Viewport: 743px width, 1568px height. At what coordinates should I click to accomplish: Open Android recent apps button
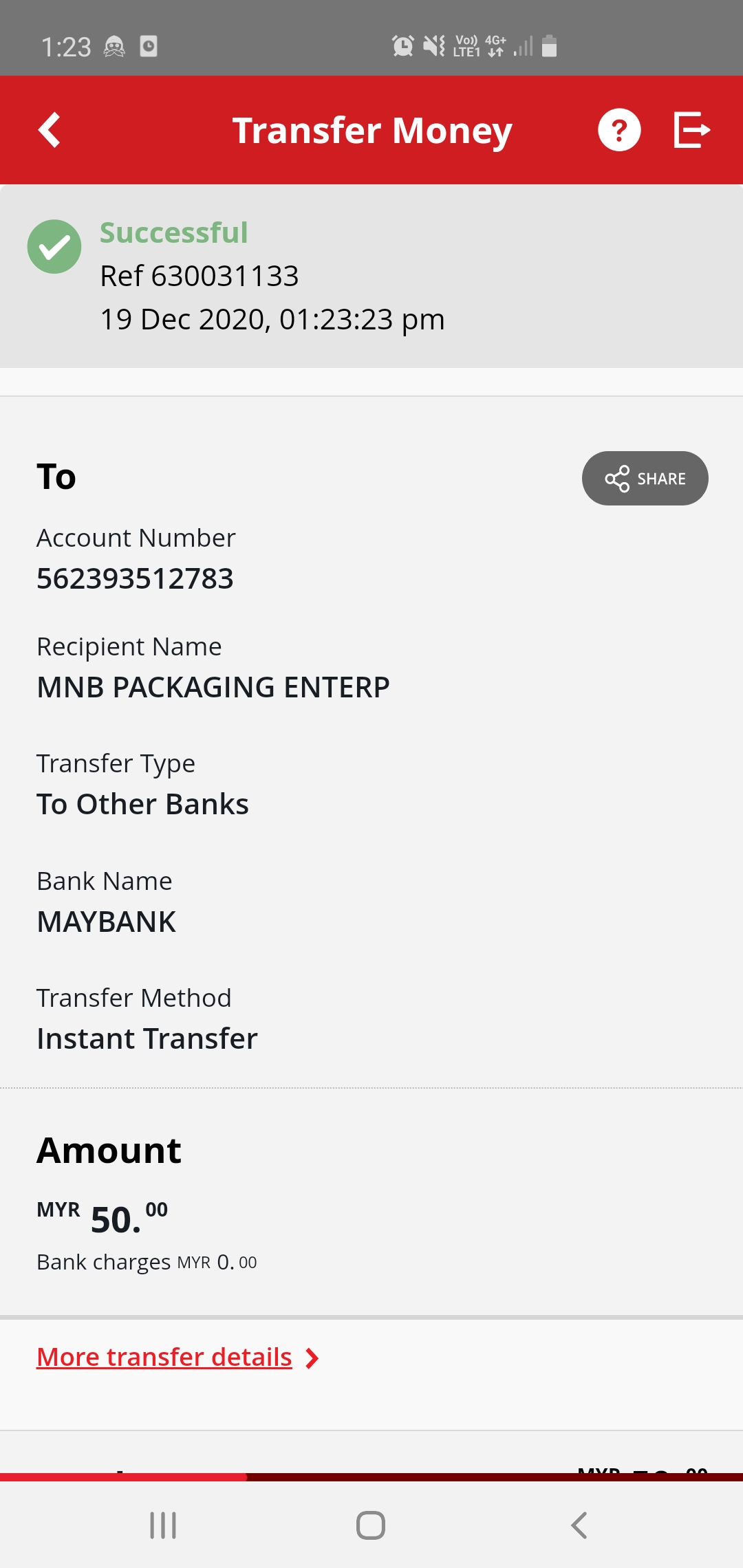click(x=163, y=1525)
